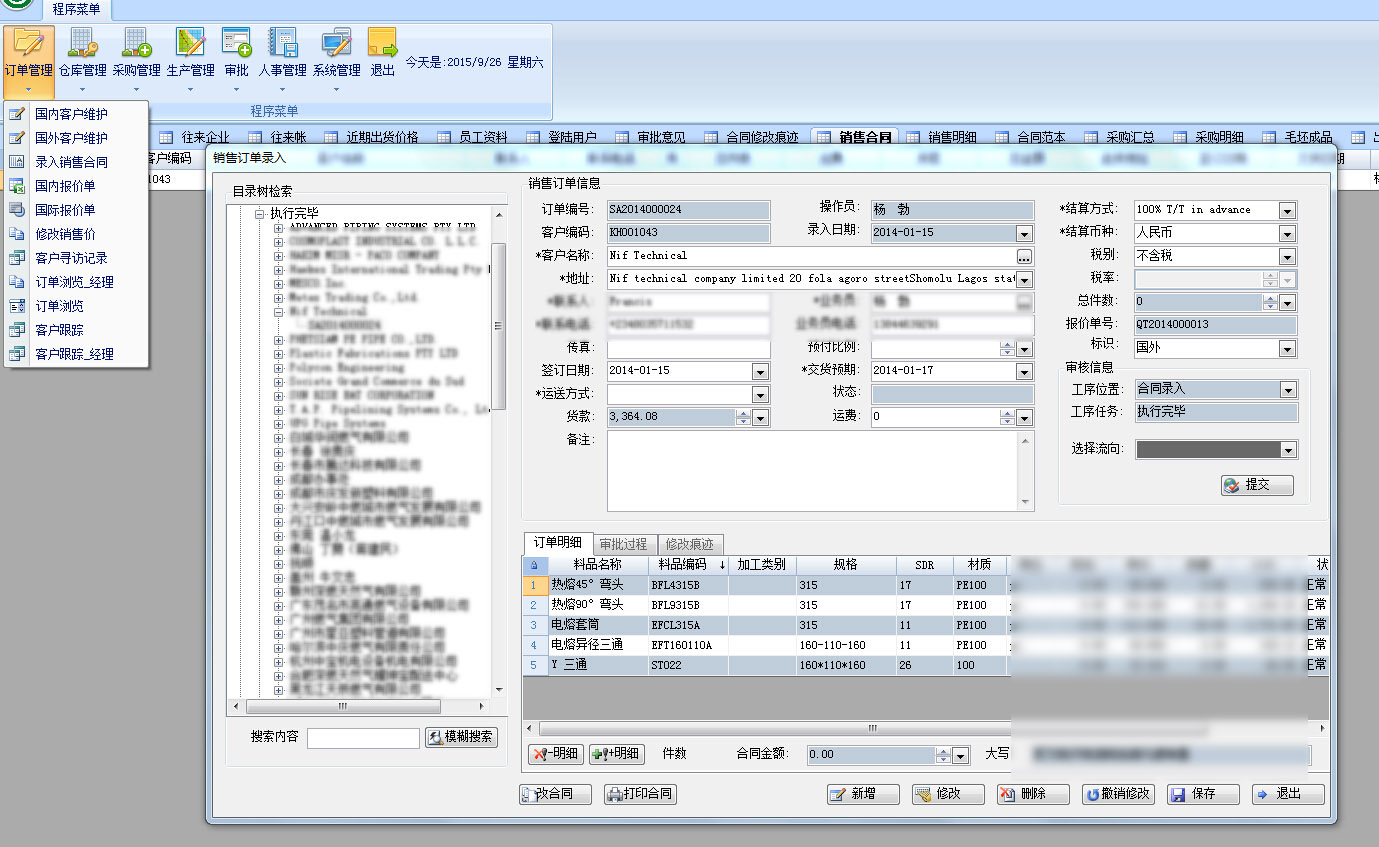Switch to the 审批过程 tab
Image resolution: width=1379 pixels, height=847 pixels.
click(x=624, y=544)
